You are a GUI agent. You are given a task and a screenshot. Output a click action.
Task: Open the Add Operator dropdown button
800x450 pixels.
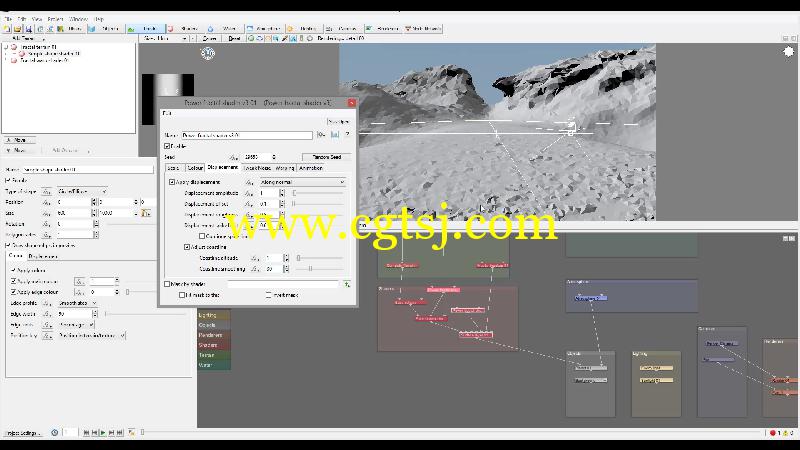[x=70, y=151]
